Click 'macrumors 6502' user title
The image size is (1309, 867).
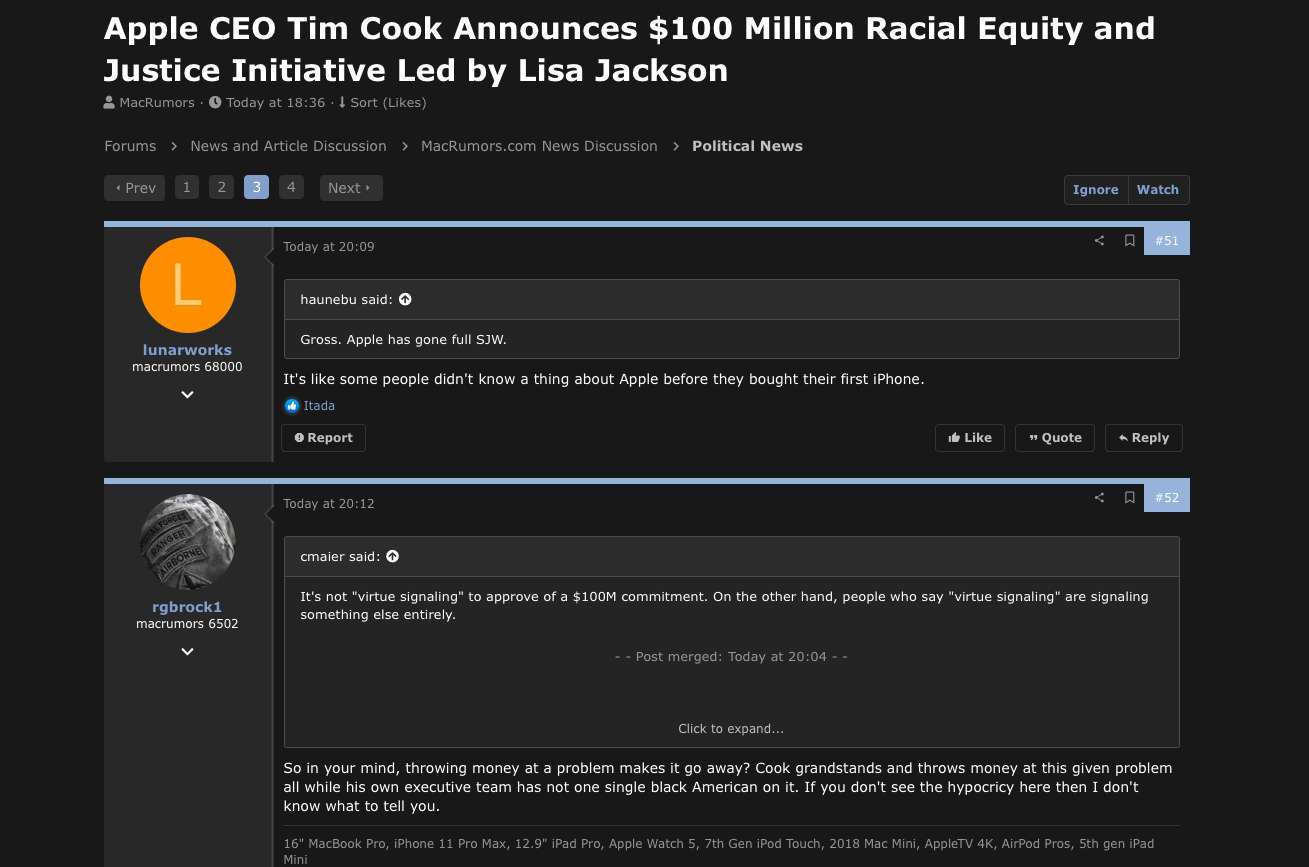(x=187, y=624)
